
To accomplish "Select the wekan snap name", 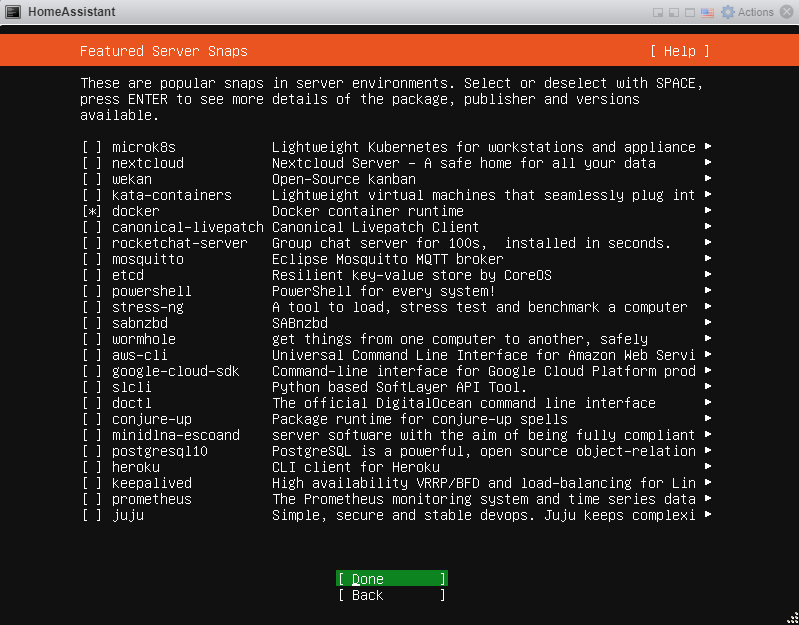I will [x=132, y=179].
